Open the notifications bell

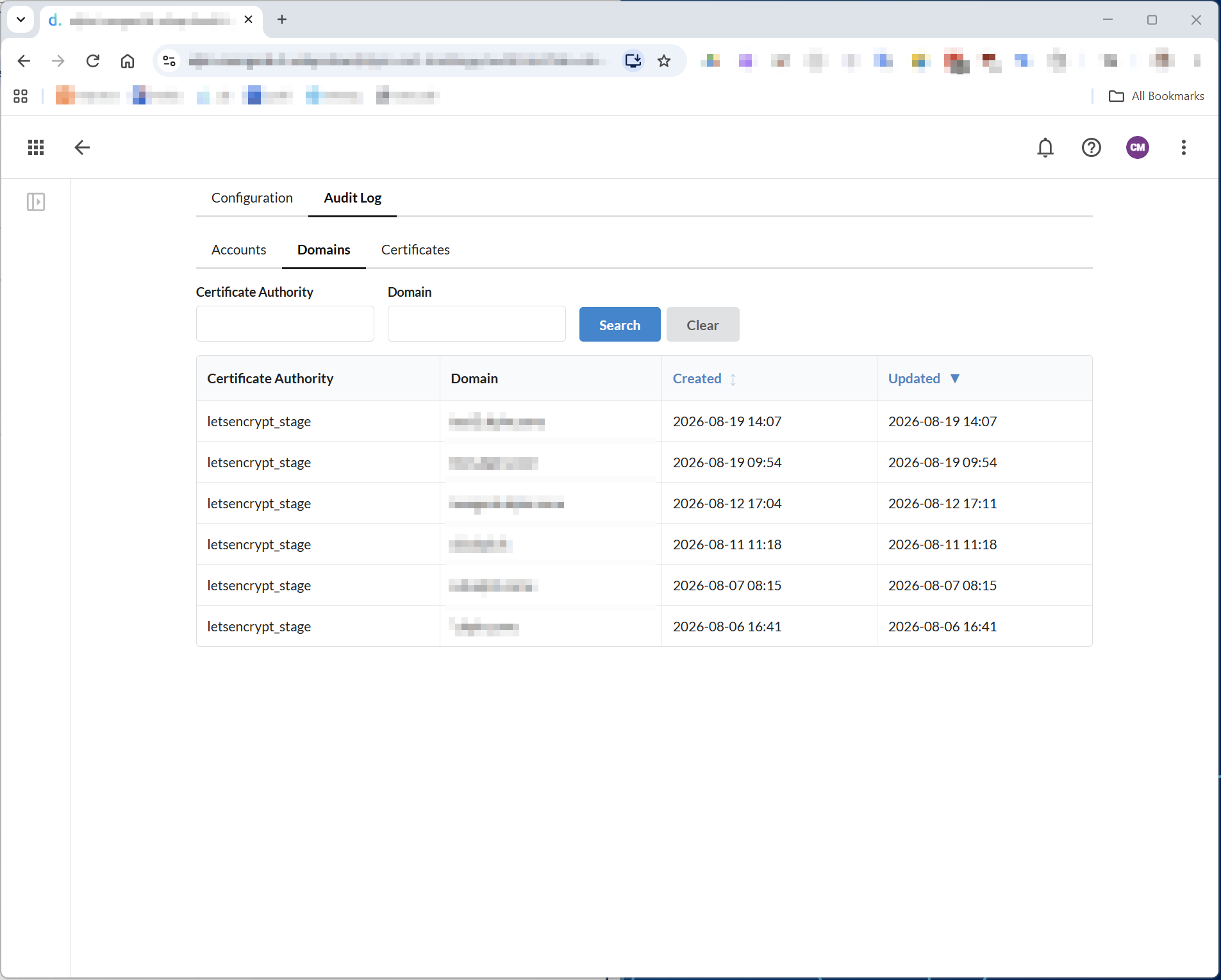click(1045, 147)
